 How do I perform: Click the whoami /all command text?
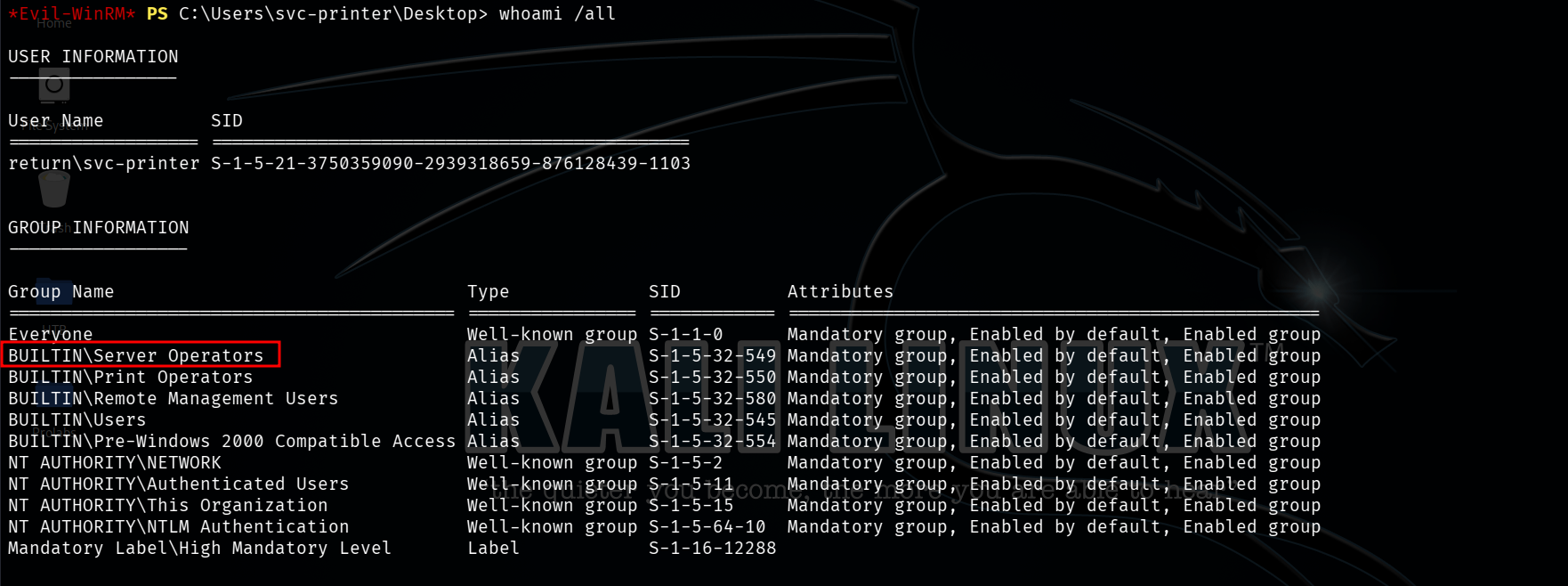click(557, 13)
